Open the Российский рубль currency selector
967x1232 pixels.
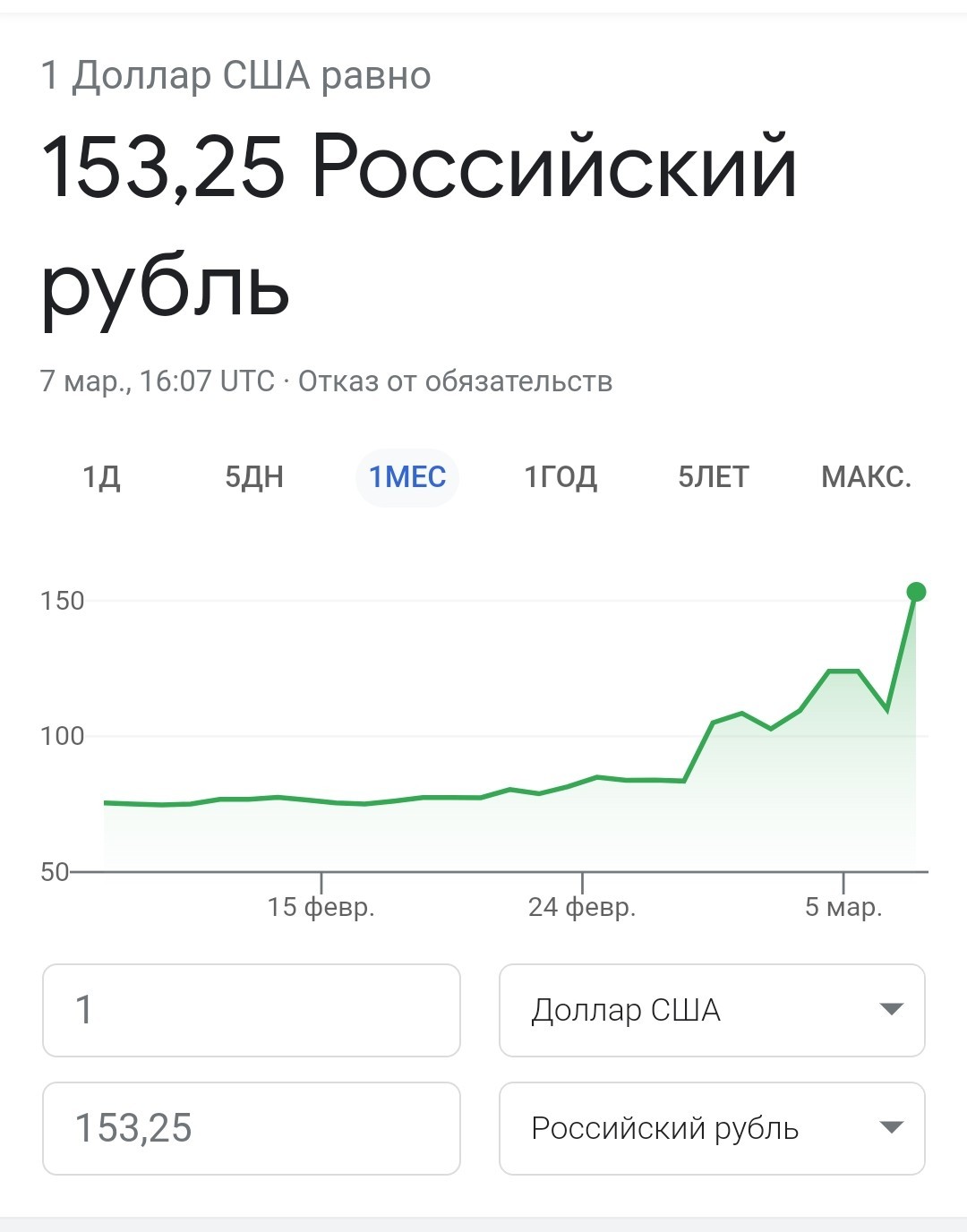click(712, 1128)
